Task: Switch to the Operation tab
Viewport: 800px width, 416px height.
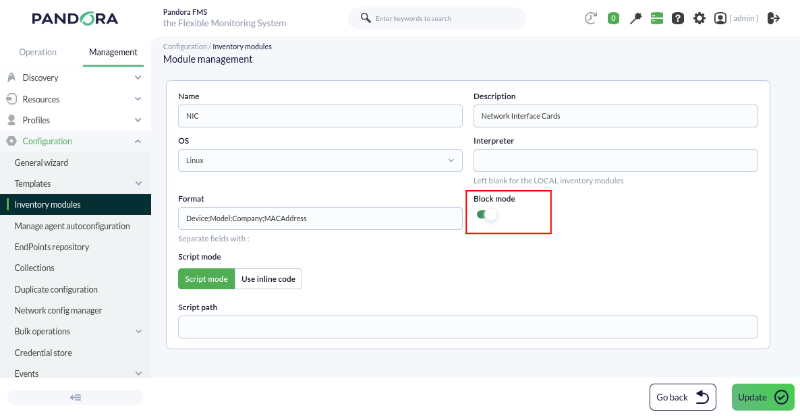Action: tap(38, 52)
